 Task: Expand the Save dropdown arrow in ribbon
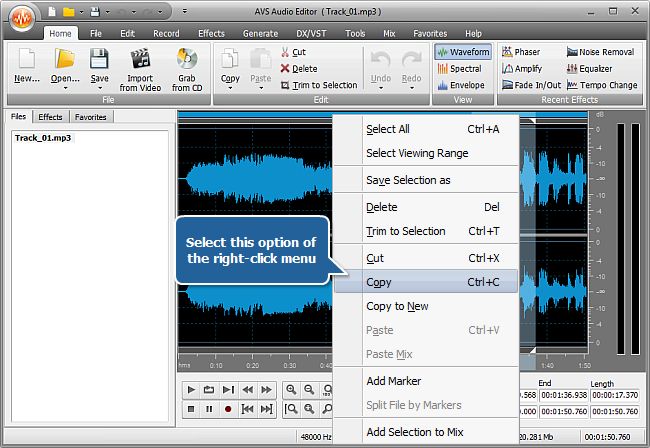99,88
